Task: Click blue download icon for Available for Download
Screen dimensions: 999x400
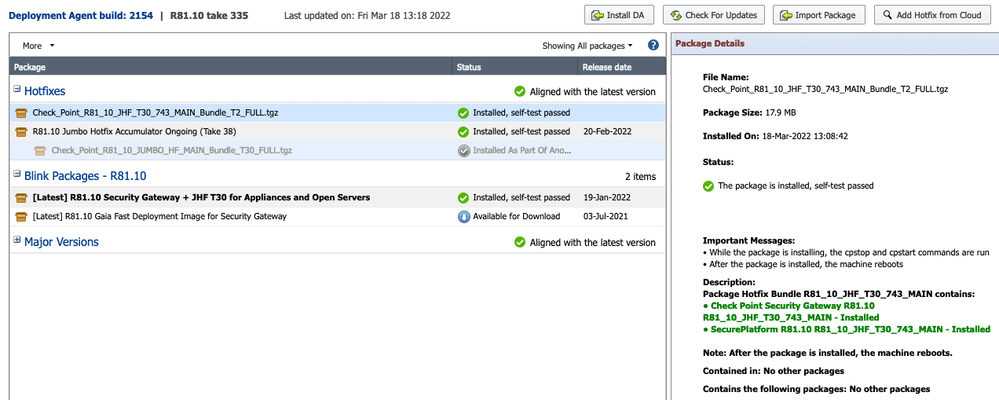Action: click(x=463, y=217)
